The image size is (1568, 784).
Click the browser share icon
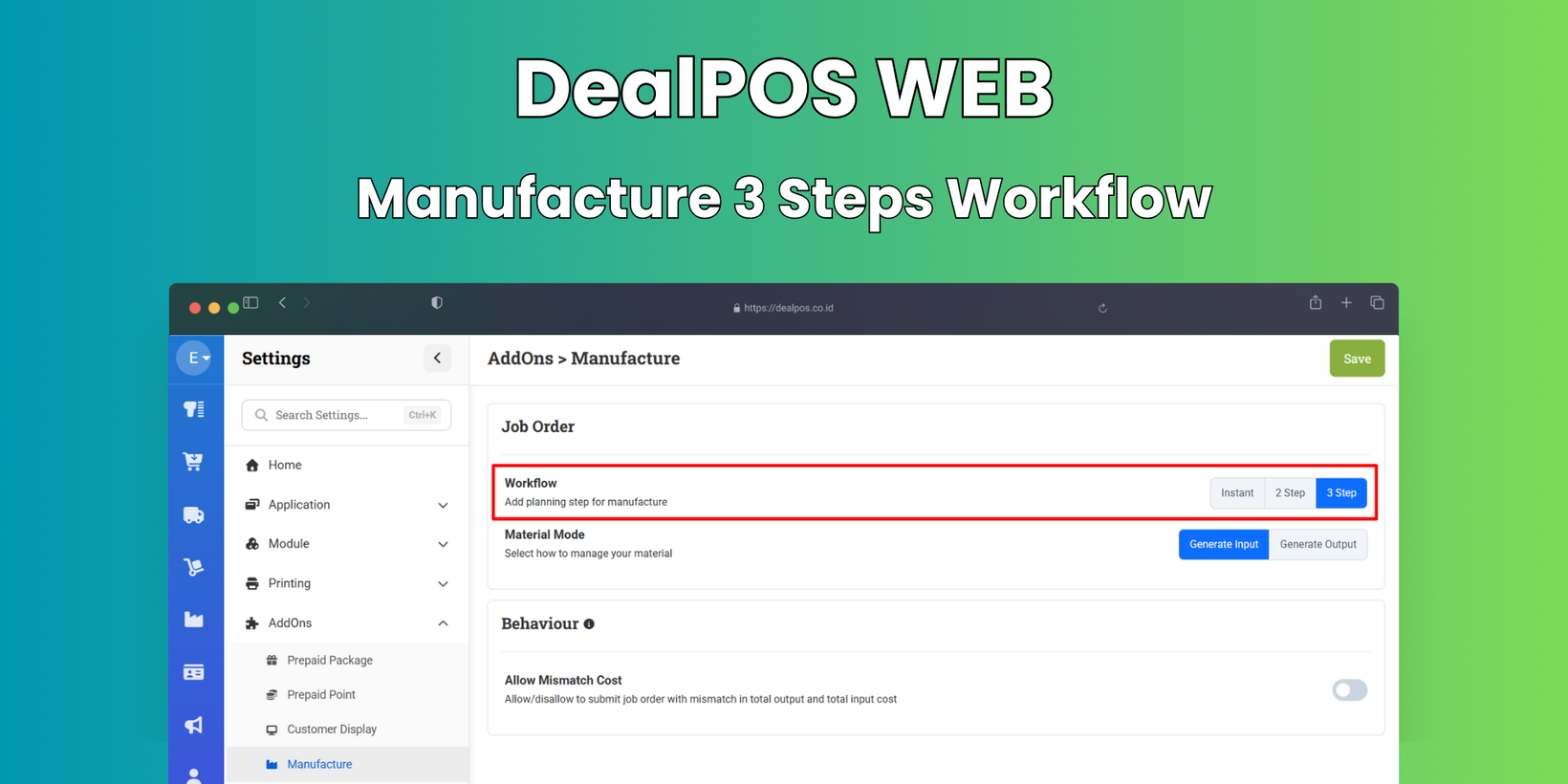tap(1316, 302)
